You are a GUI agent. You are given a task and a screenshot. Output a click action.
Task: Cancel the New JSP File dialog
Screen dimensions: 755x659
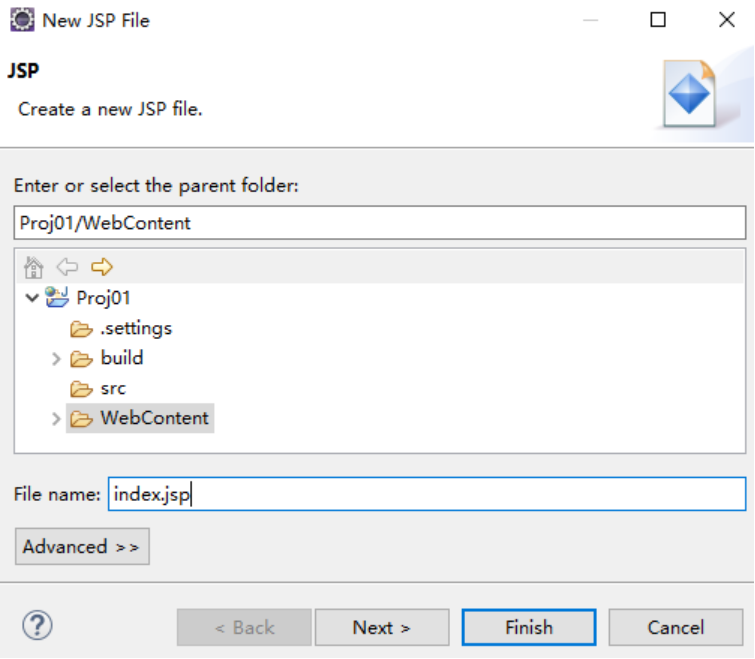pyautogui.click(x=676, y=628)
